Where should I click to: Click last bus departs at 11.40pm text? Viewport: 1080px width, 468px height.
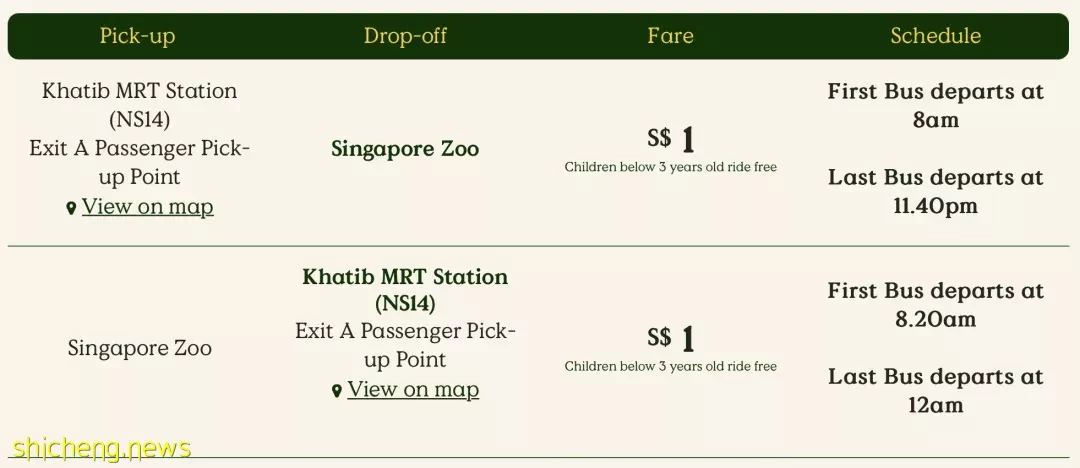point(935,192)
